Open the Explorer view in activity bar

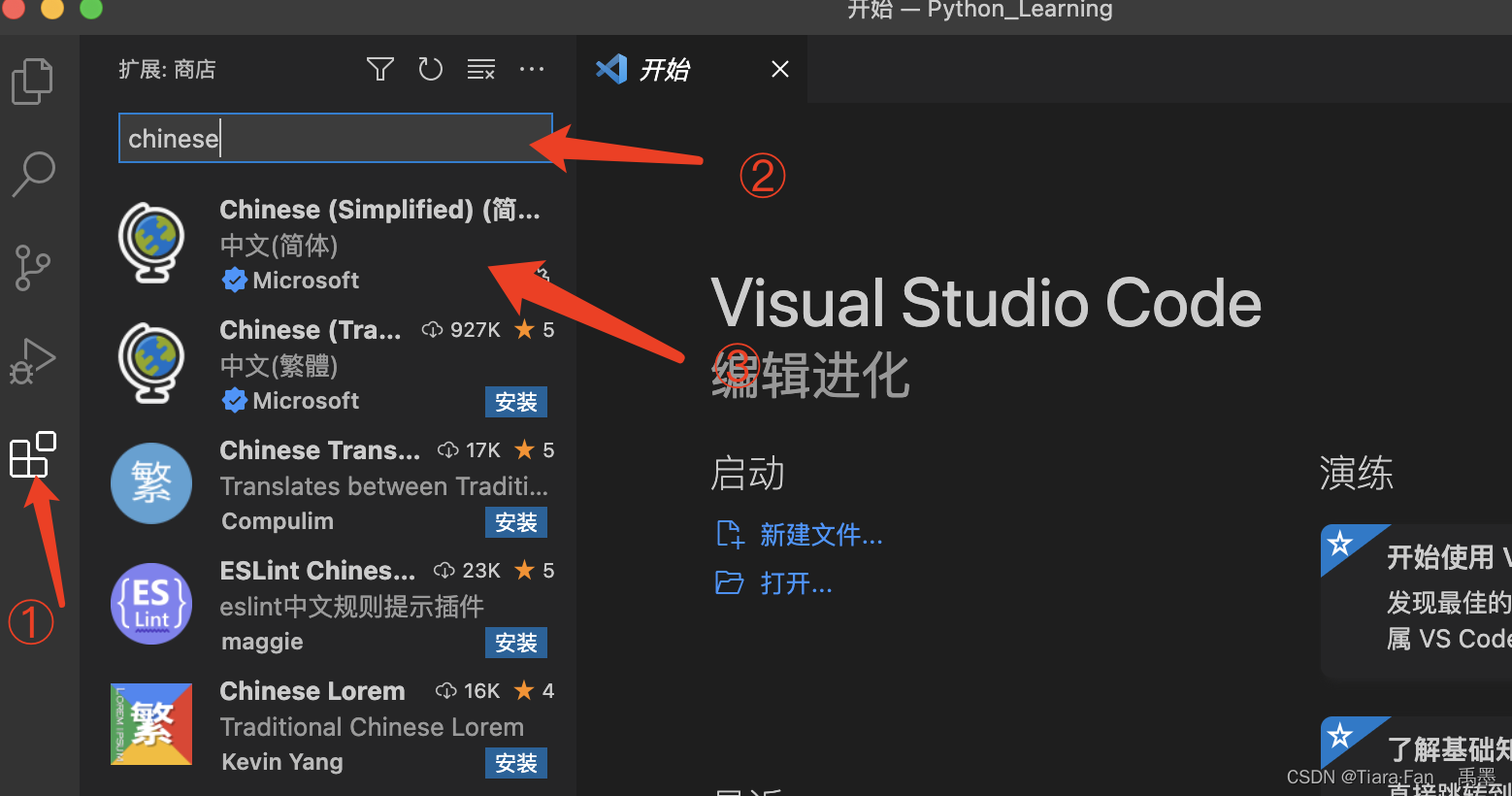(x=32, y=81)
